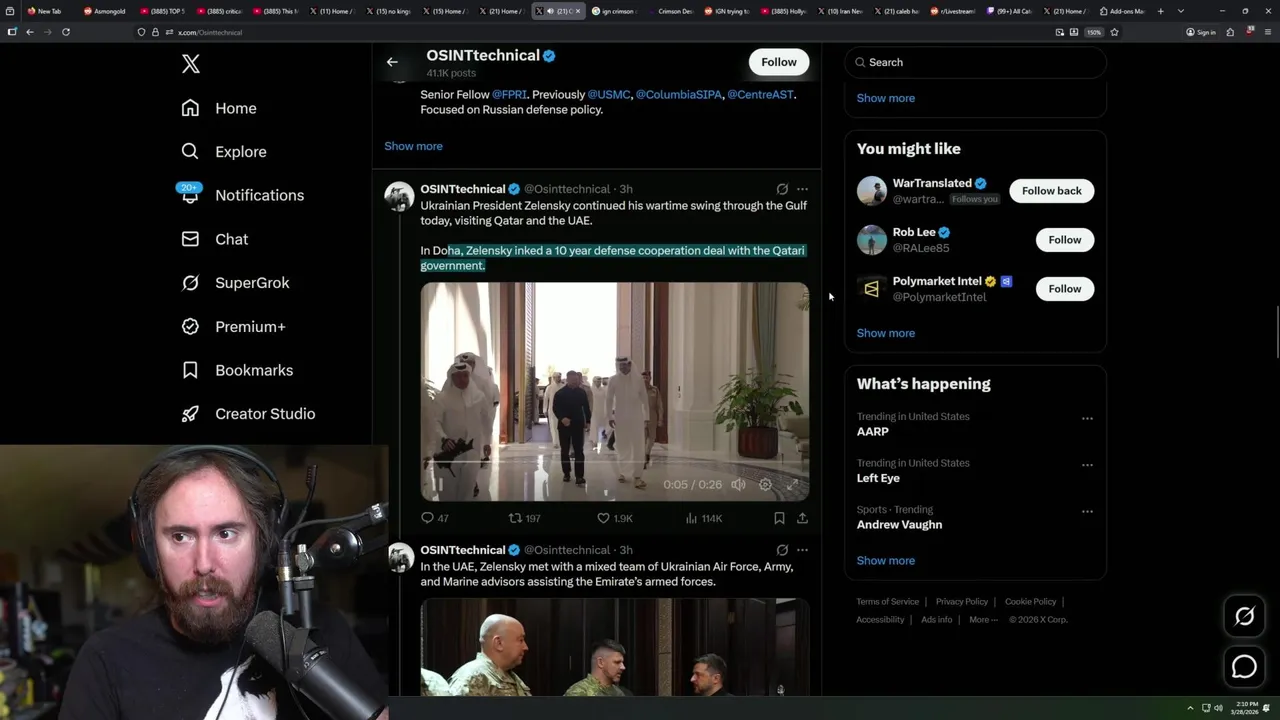Open more options on UAE advisors post
The width and height of the screenshot is (1280, 720).
[802, 550]
